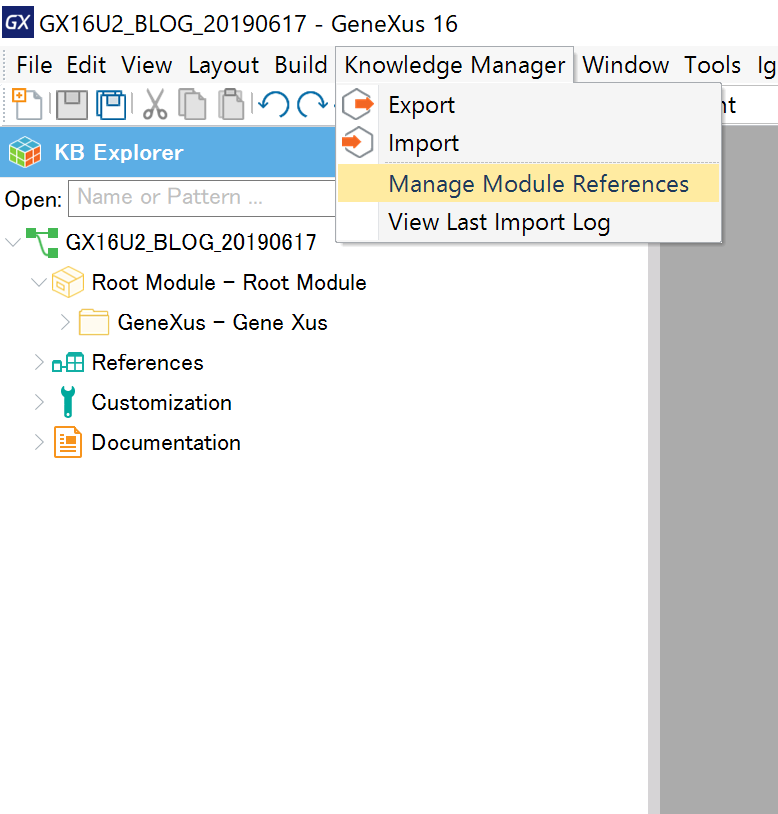Open the Layout menu

coord(224,65)
